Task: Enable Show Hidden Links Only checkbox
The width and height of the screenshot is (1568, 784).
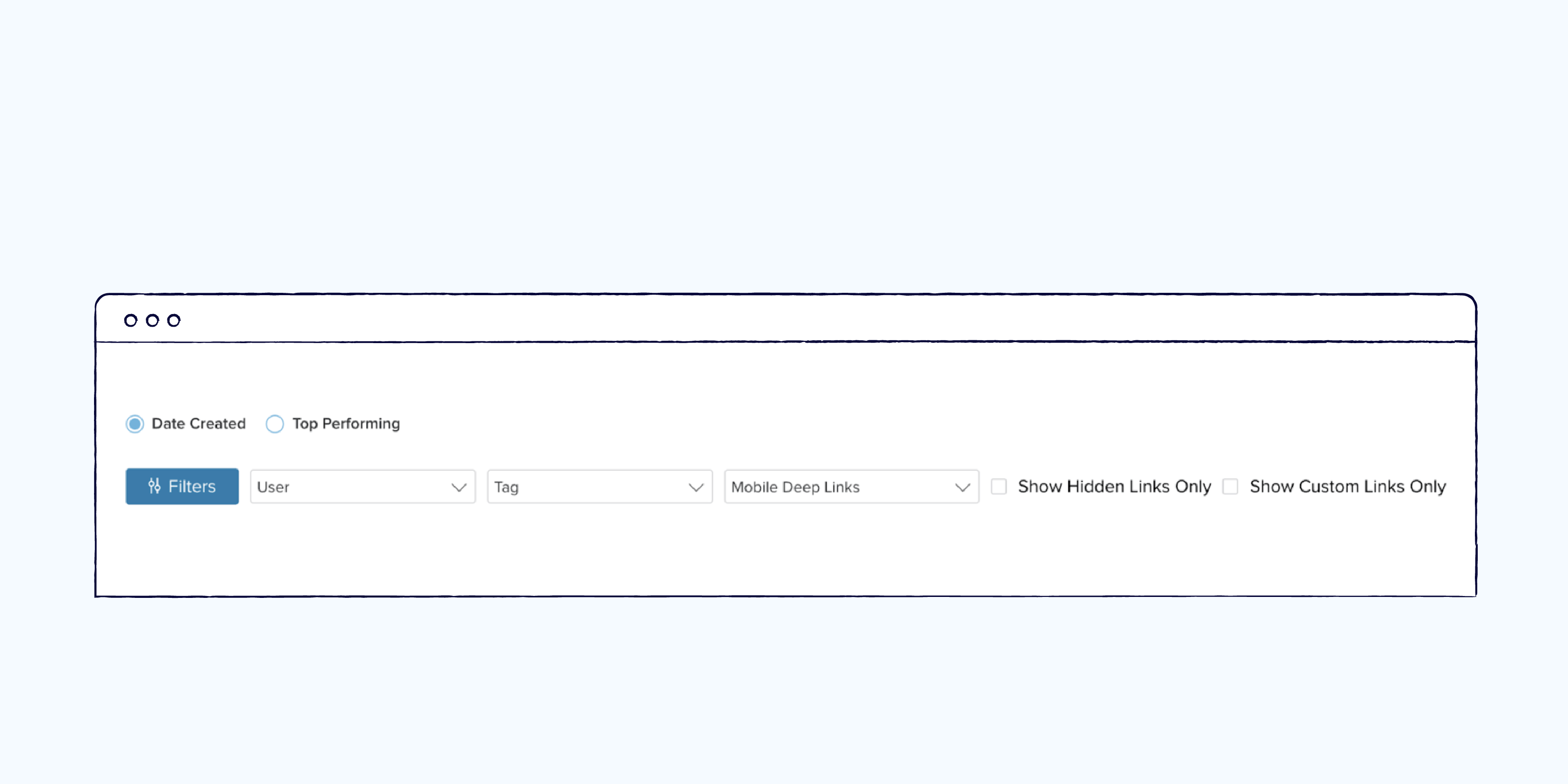Action: point(999,487)
